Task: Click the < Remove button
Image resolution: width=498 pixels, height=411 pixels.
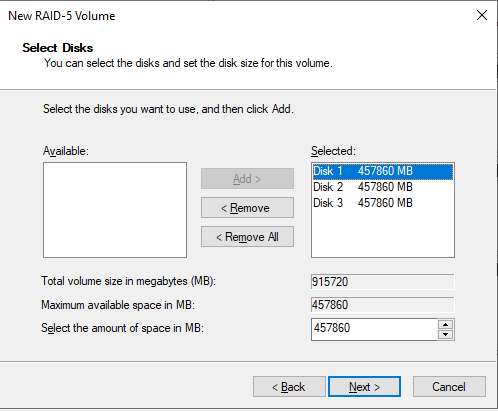Action: 247,208
